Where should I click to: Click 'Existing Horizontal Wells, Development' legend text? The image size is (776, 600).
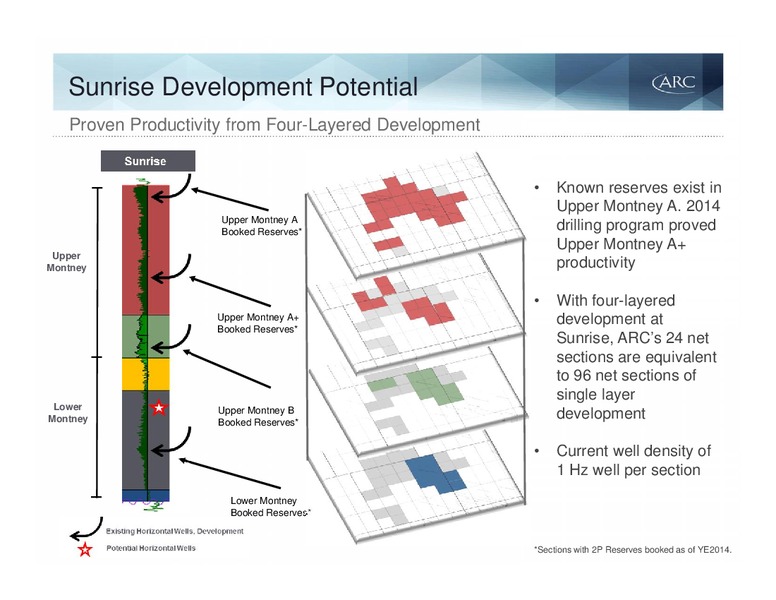pyautogui.click(x=175, y=531)
